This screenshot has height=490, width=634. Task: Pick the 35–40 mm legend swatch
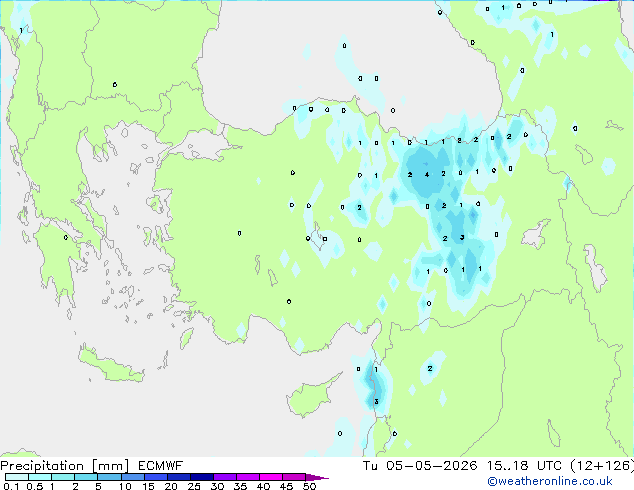pos(248,477)
